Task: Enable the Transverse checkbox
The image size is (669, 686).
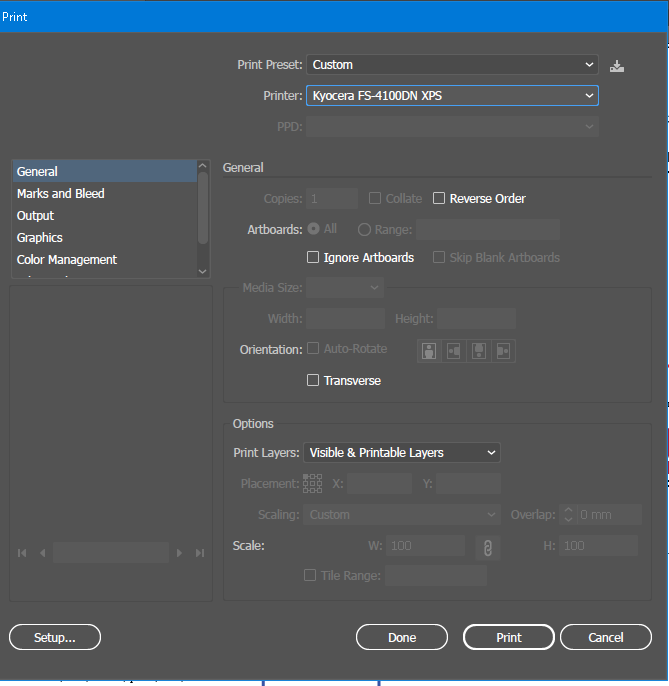Action: (x=313, y=380)
